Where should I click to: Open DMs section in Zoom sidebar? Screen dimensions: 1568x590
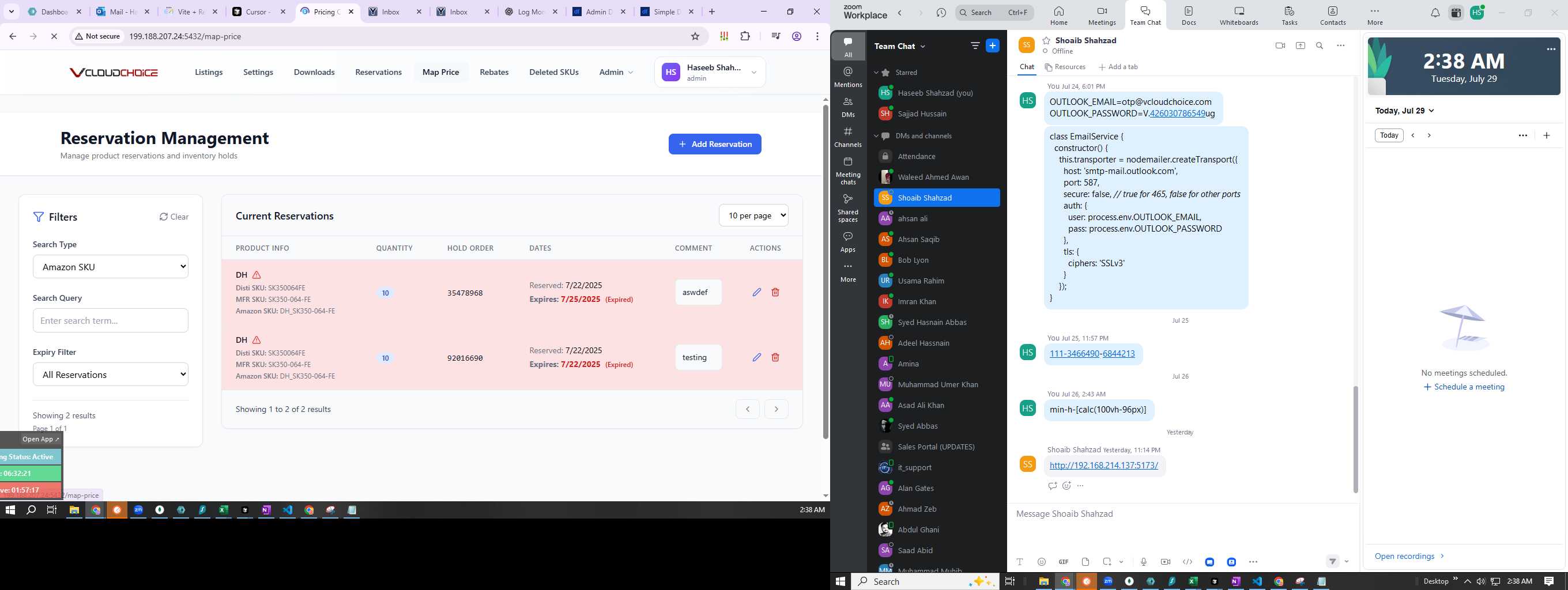point(848,107)
